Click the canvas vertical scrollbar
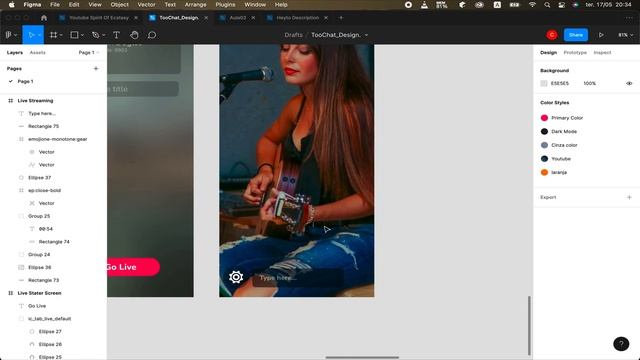Screen dimensions: 640x360 (529, 325)
